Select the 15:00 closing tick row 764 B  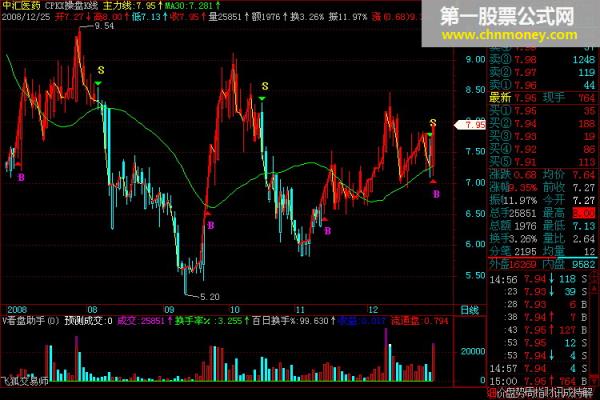coord(538,381)
